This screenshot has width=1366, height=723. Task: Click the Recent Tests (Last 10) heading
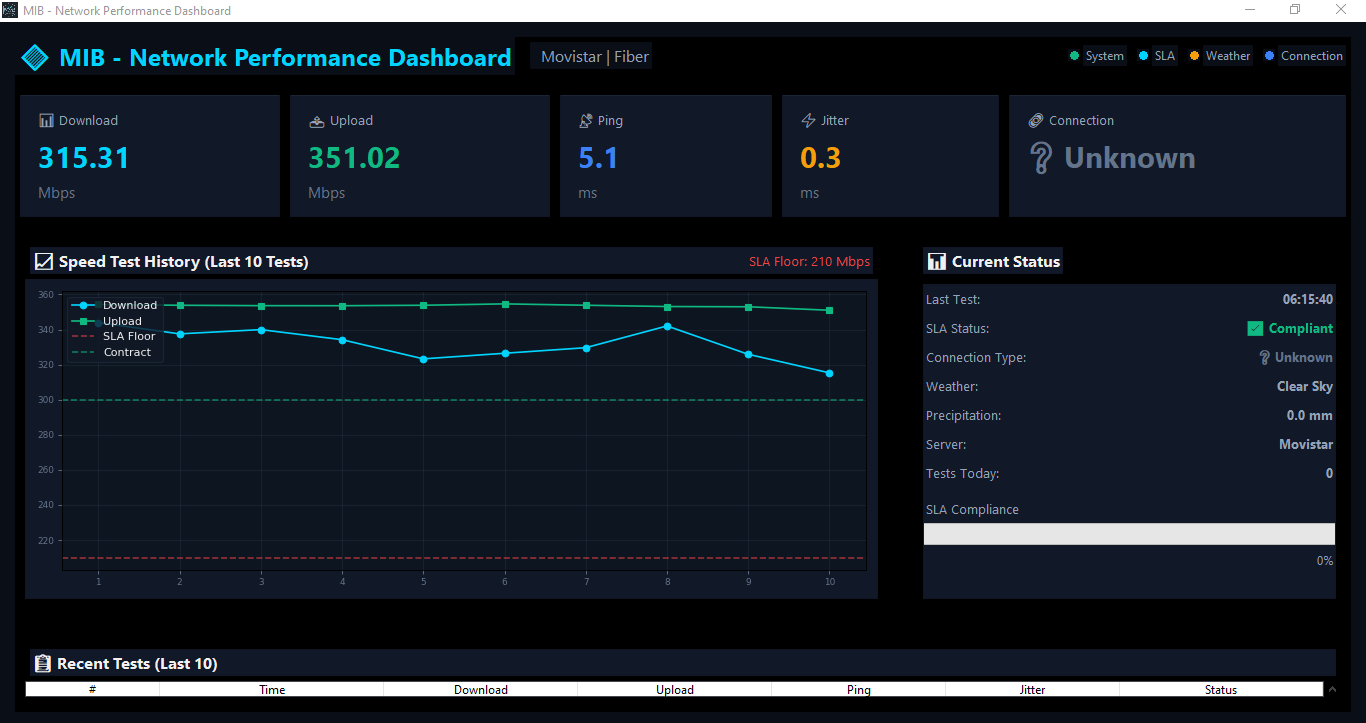click(x=137, y=664)
